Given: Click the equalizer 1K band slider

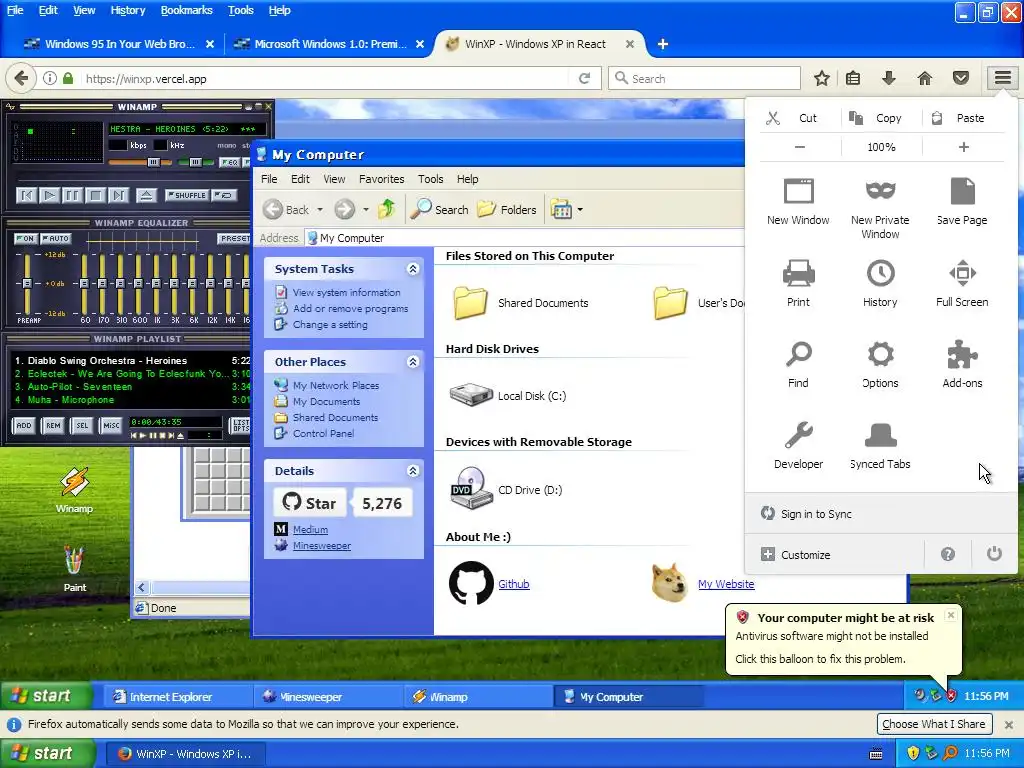Looking at the screenshot, I should (x=157, y=283).
